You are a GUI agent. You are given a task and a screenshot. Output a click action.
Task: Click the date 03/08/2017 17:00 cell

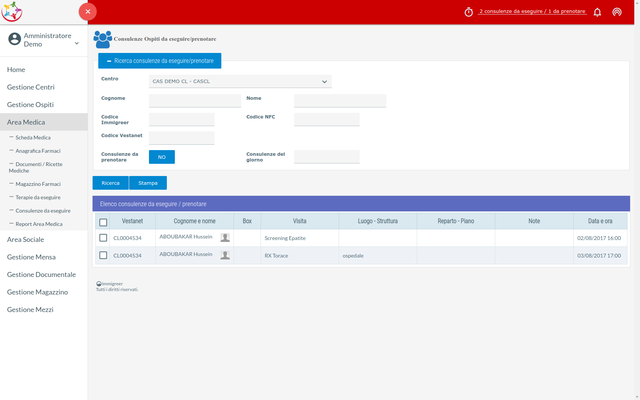[599, 256]
